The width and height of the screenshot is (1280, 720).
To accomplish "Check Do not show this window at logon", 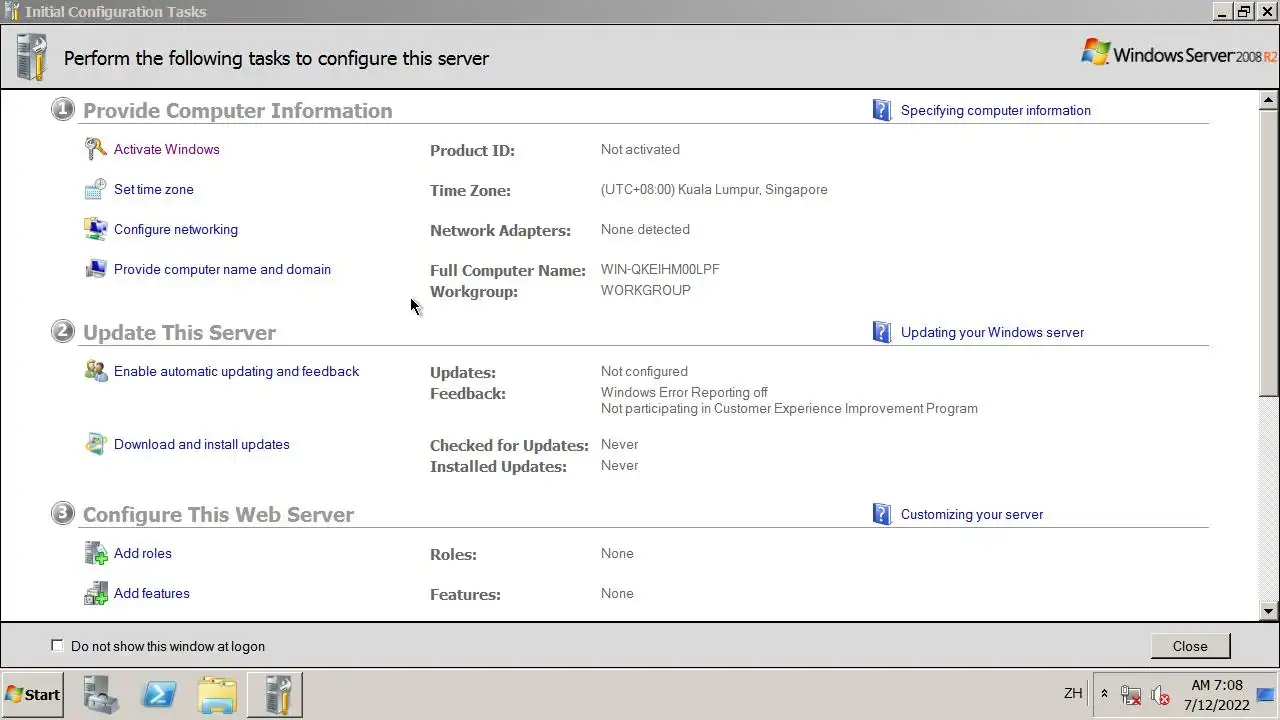I will [x=57, y=646].
